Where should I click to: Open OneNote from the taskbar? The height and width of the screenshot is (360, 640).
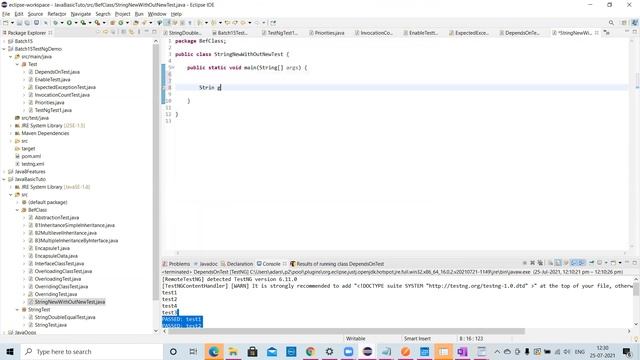[462, 351]
